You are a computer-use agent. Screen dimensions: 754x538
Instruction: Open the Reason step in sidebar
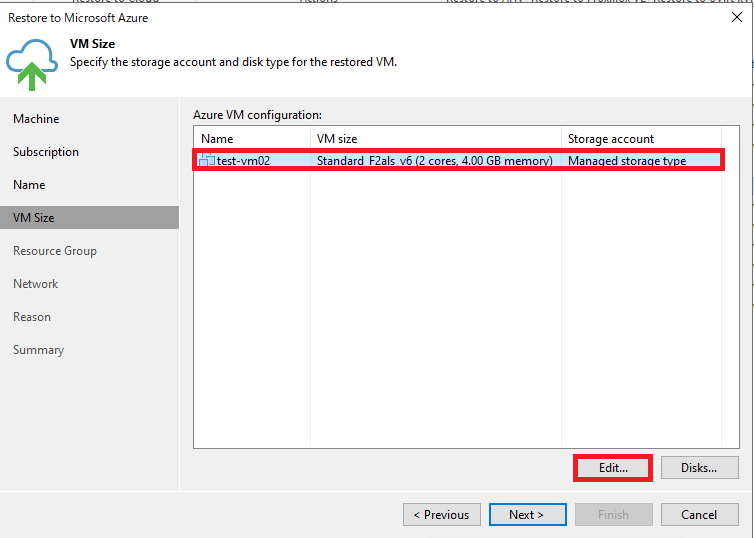tap(32, 317)
